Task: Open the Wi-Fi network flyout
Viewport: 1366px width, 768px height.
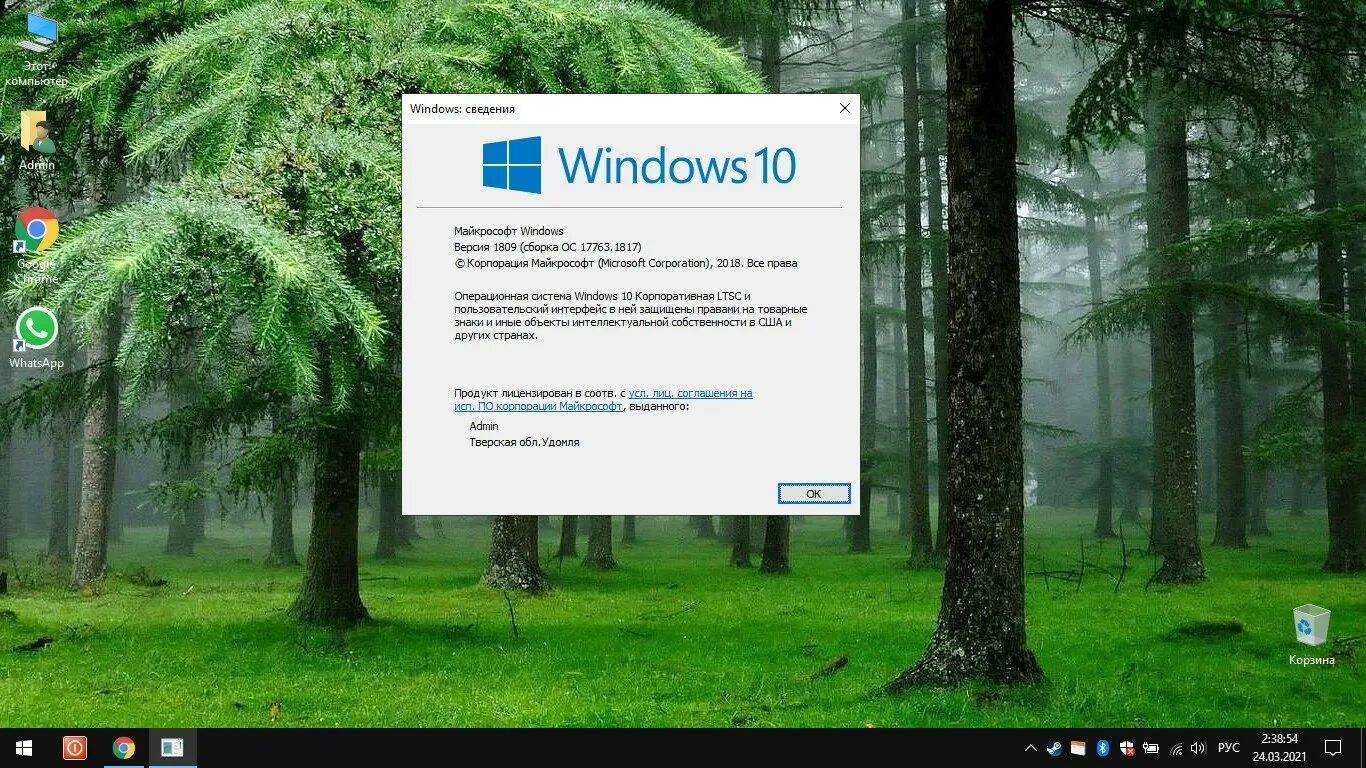Action: pos(1176,748)
